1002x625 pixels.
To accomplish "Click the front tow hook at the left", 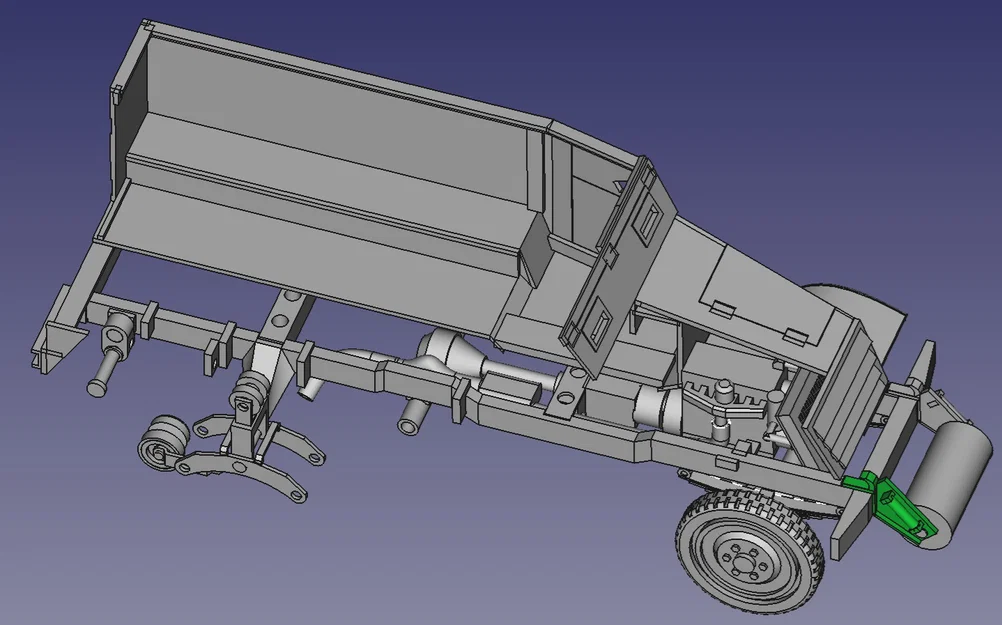I will coord(55,330).
